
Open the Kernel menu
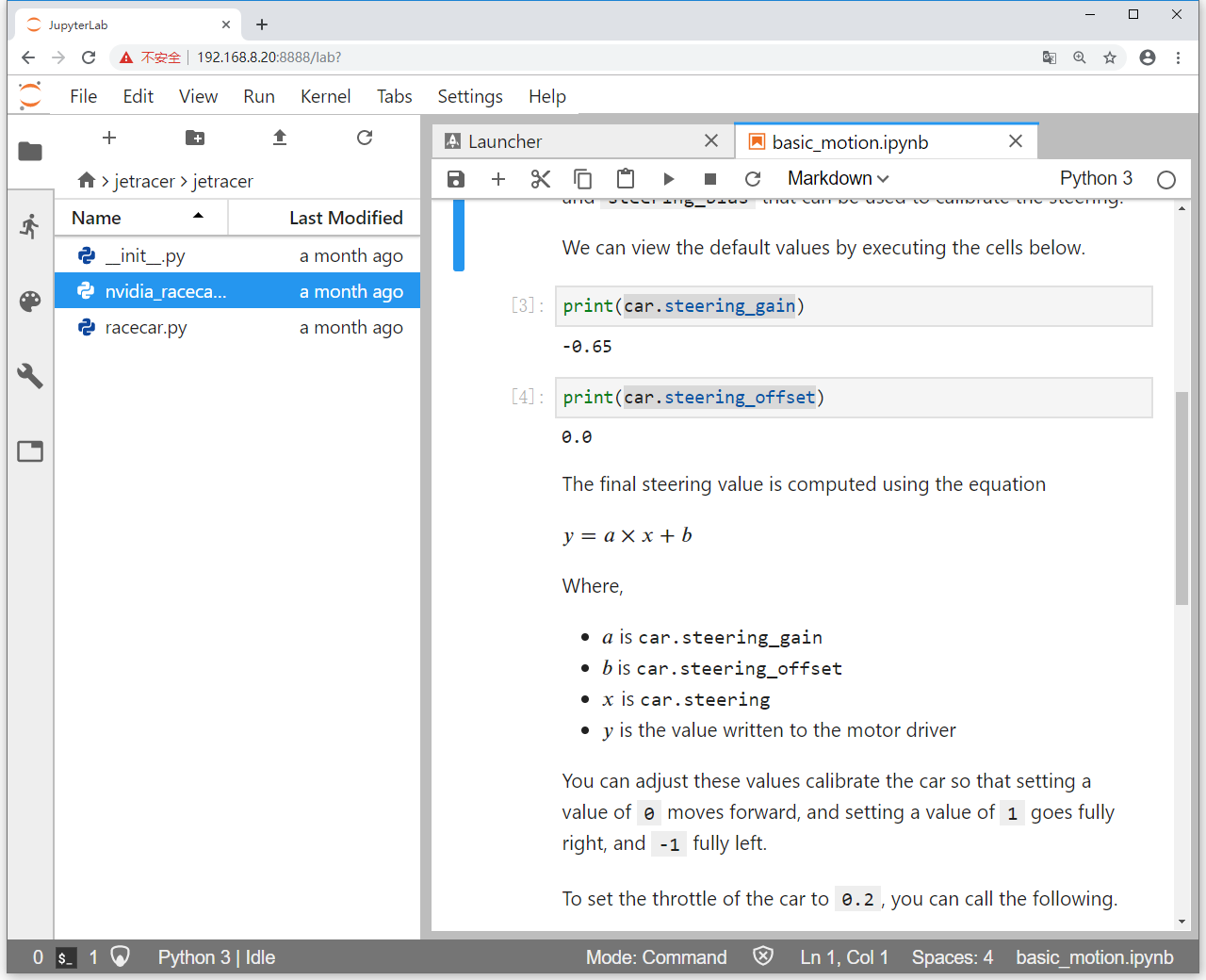(325, 96)
